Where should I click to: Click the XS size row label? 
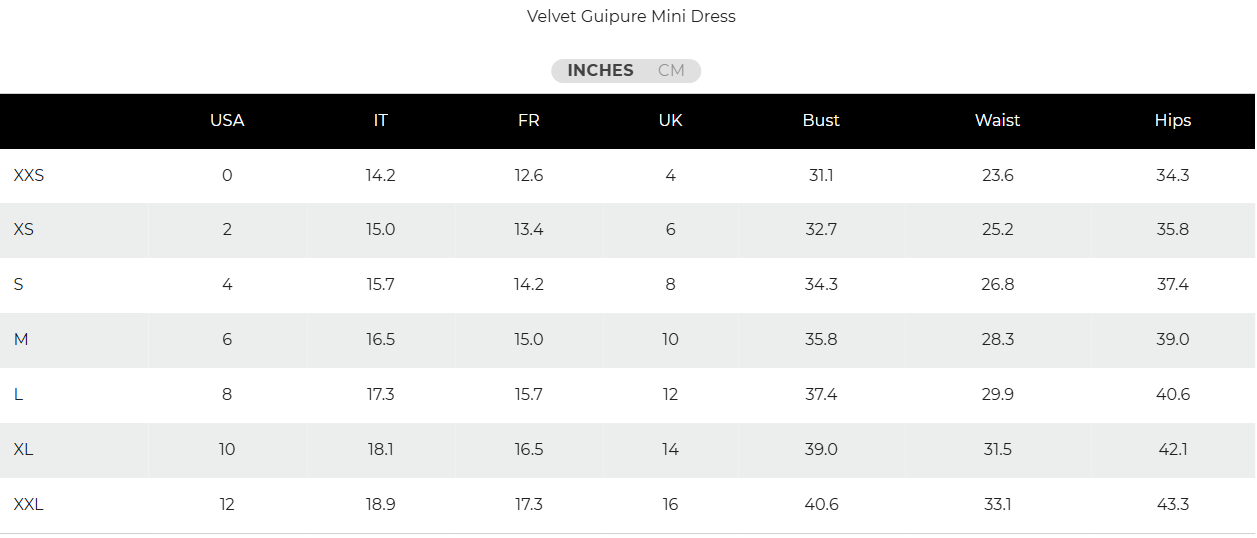(24, 230)
